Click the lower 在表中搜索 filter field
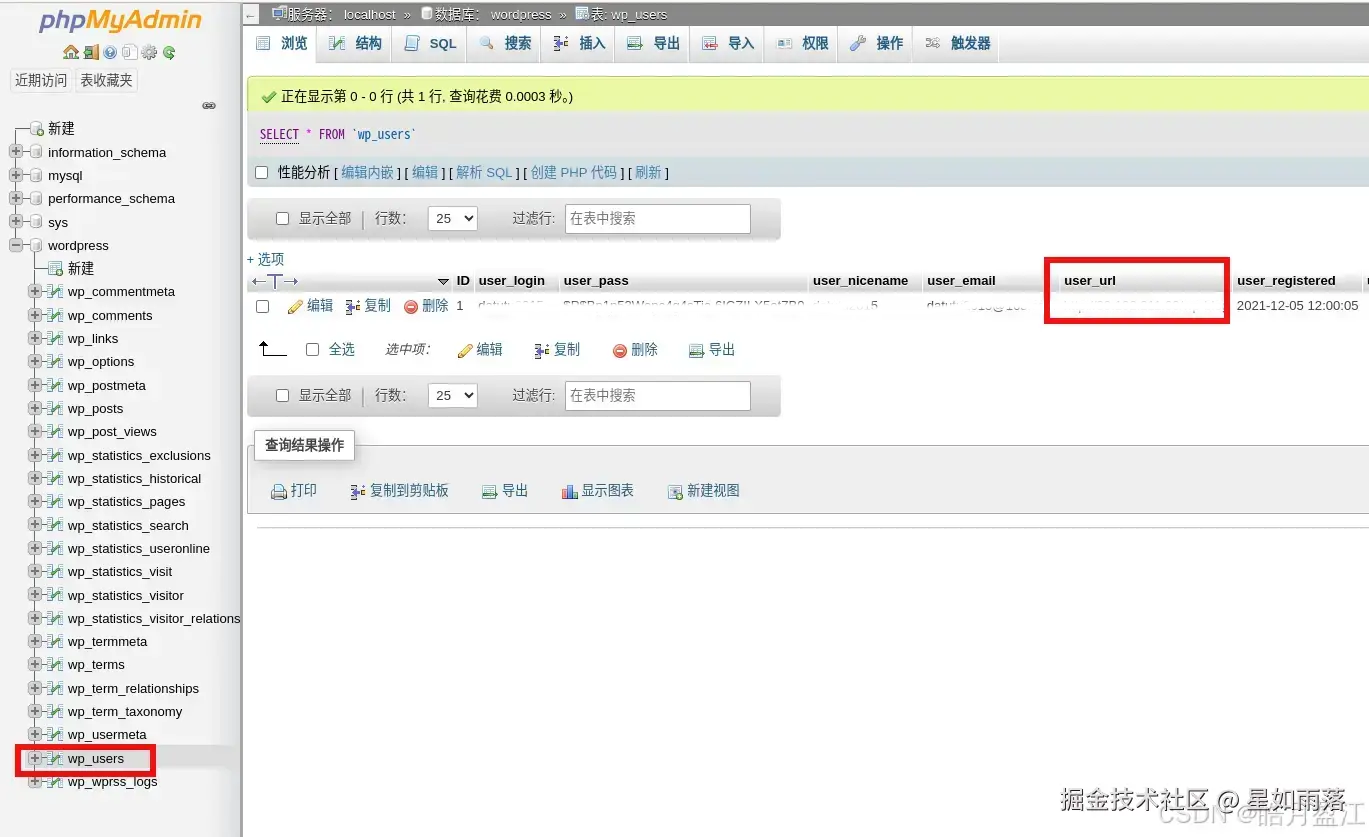Screen dimensions: 1369x837 coord(658,395)
